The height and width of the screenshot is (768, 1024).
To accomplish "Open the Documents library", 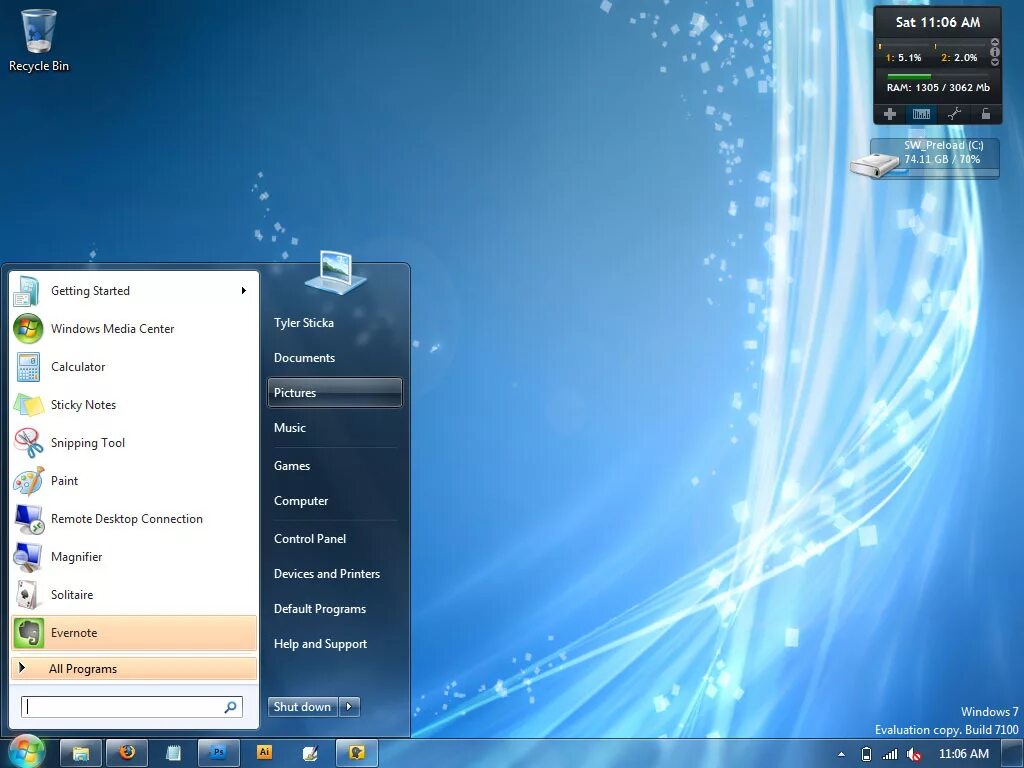I will pyautogui.click(x=334, y=358).
